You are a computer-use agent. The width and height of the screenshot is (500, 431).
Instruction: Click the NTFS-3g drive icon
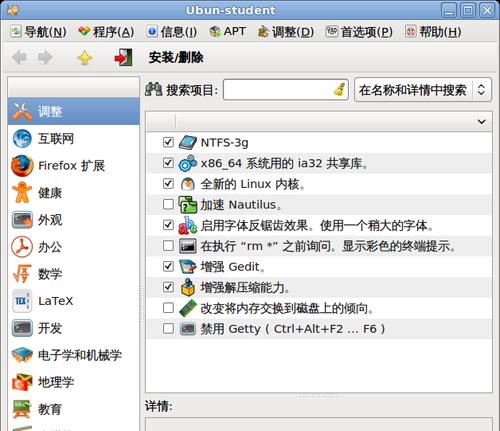pos(188,143)
